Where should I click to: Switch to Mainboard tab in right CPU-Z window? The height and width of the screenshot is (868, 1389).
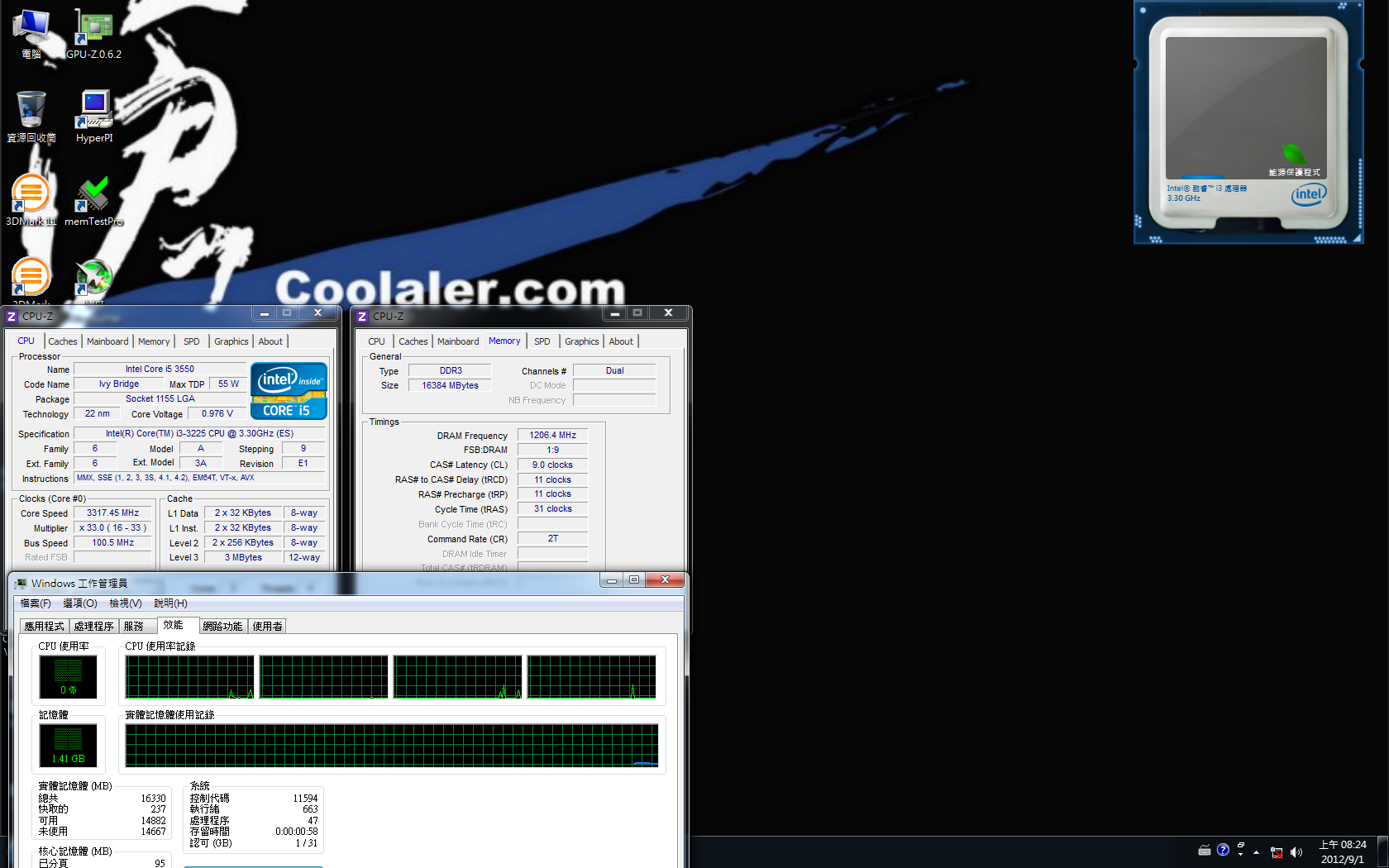coord(458,341)
